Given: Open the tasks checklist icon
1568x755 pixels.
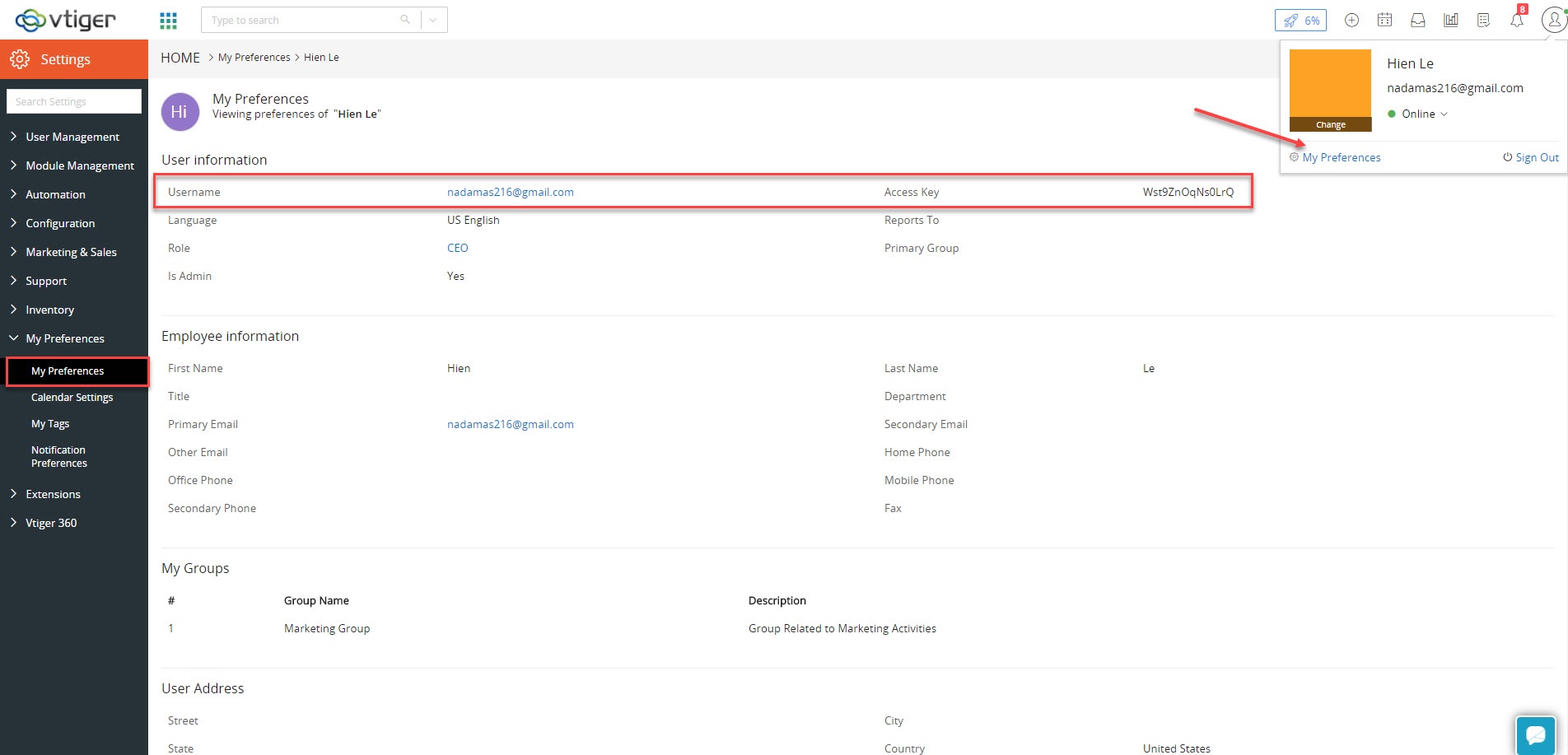Looking at the screenshot, I should pos(1483,20).
